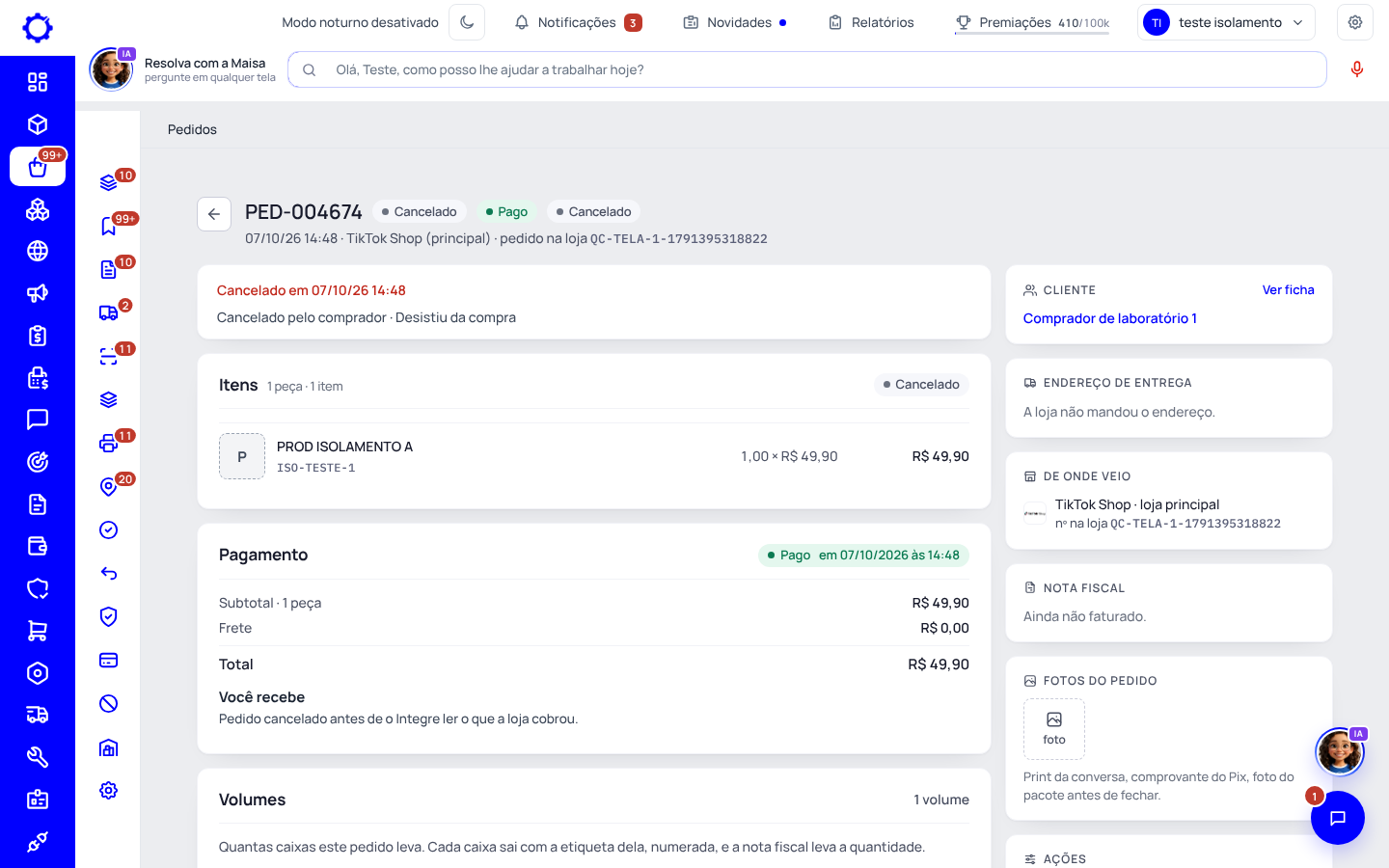Open the chat bubble icon in blue sidebar
1389x868 pixels.
tap(38, 420)
